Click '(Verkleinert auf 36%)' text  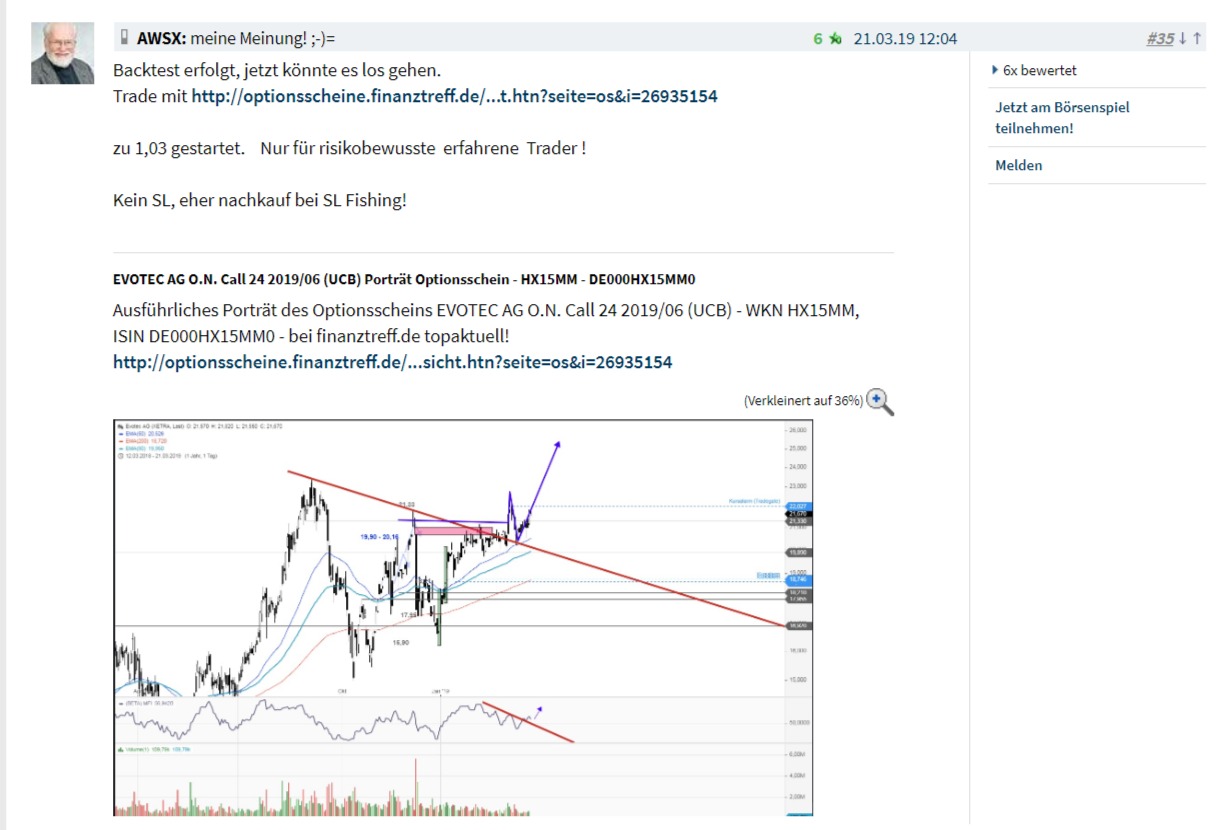[803, 401]
